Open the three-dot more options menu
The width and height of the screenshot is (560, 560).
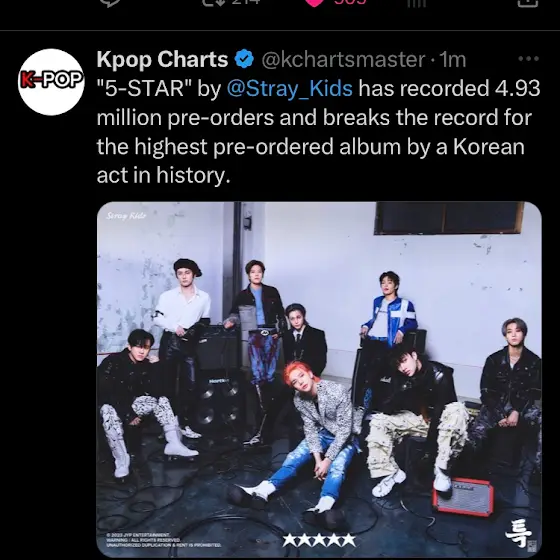click(x=528, y=59)
